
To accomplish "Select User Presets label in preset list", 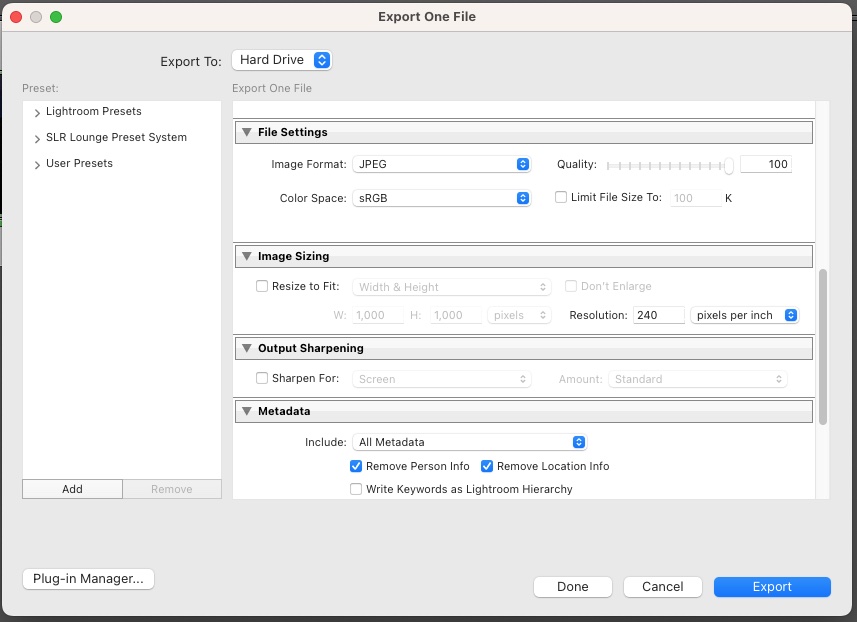I will [x=79, y=163].
